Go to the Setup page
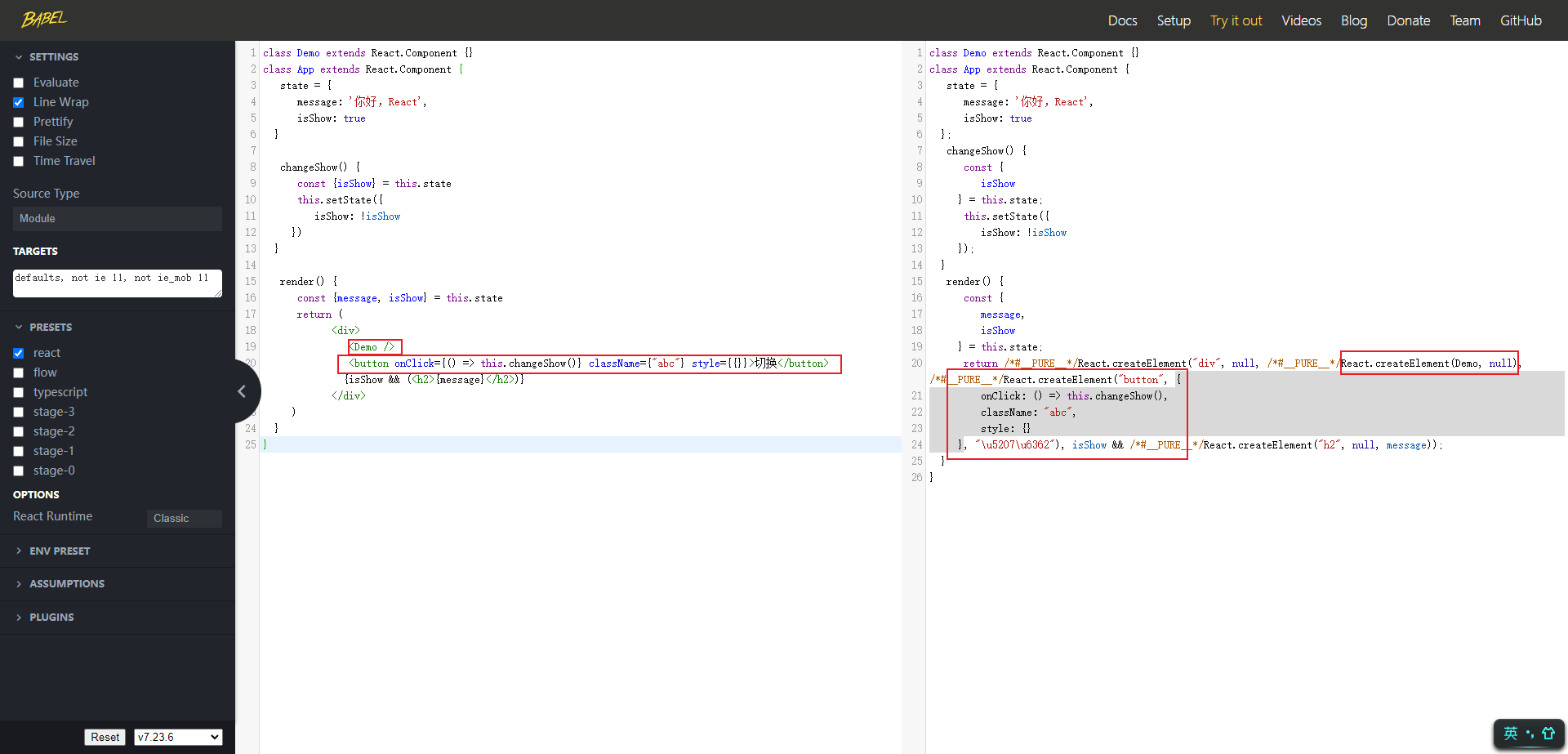 1174,20
